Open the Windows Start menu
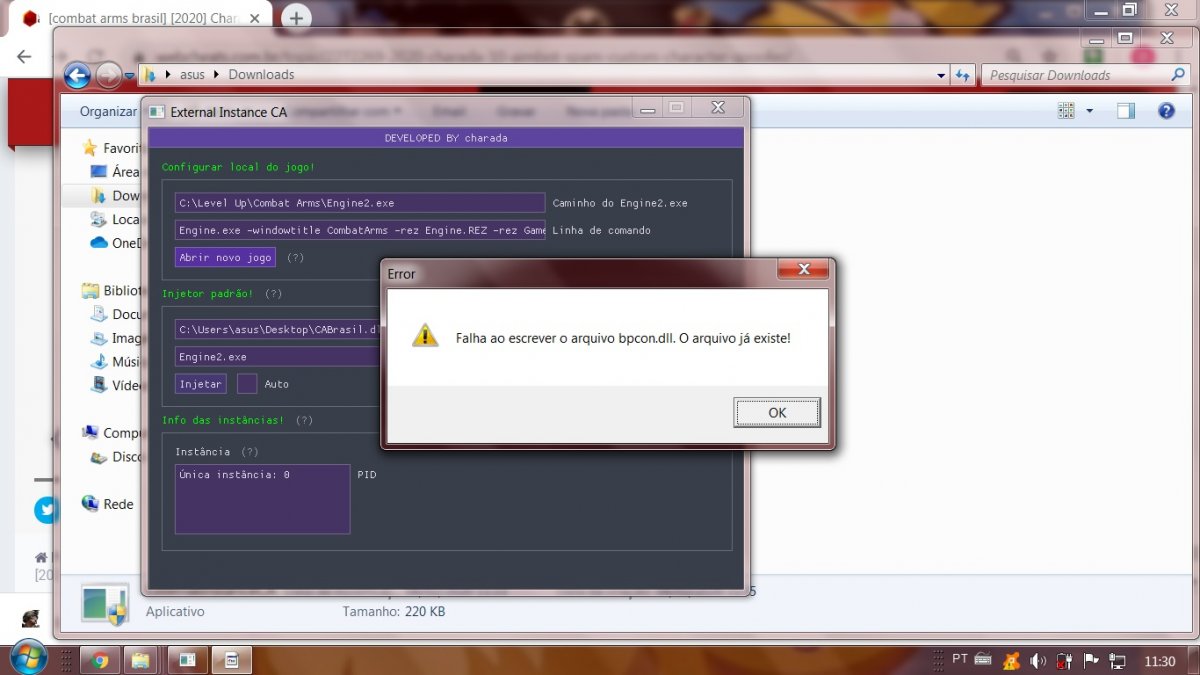Screen dimensions: 1200x675 27,659
